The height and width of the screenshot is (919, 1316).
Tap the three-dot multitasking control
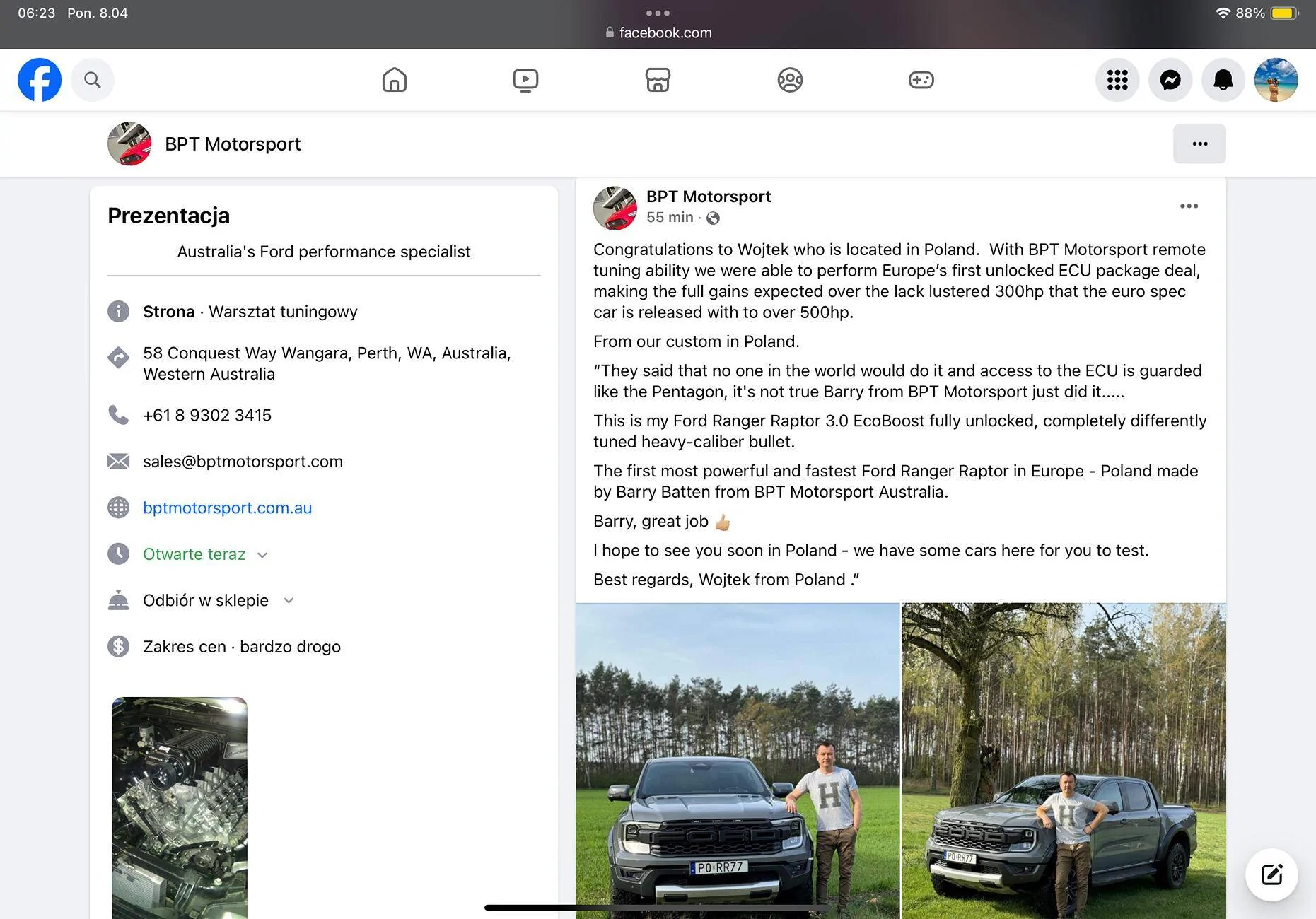(658, 13)
